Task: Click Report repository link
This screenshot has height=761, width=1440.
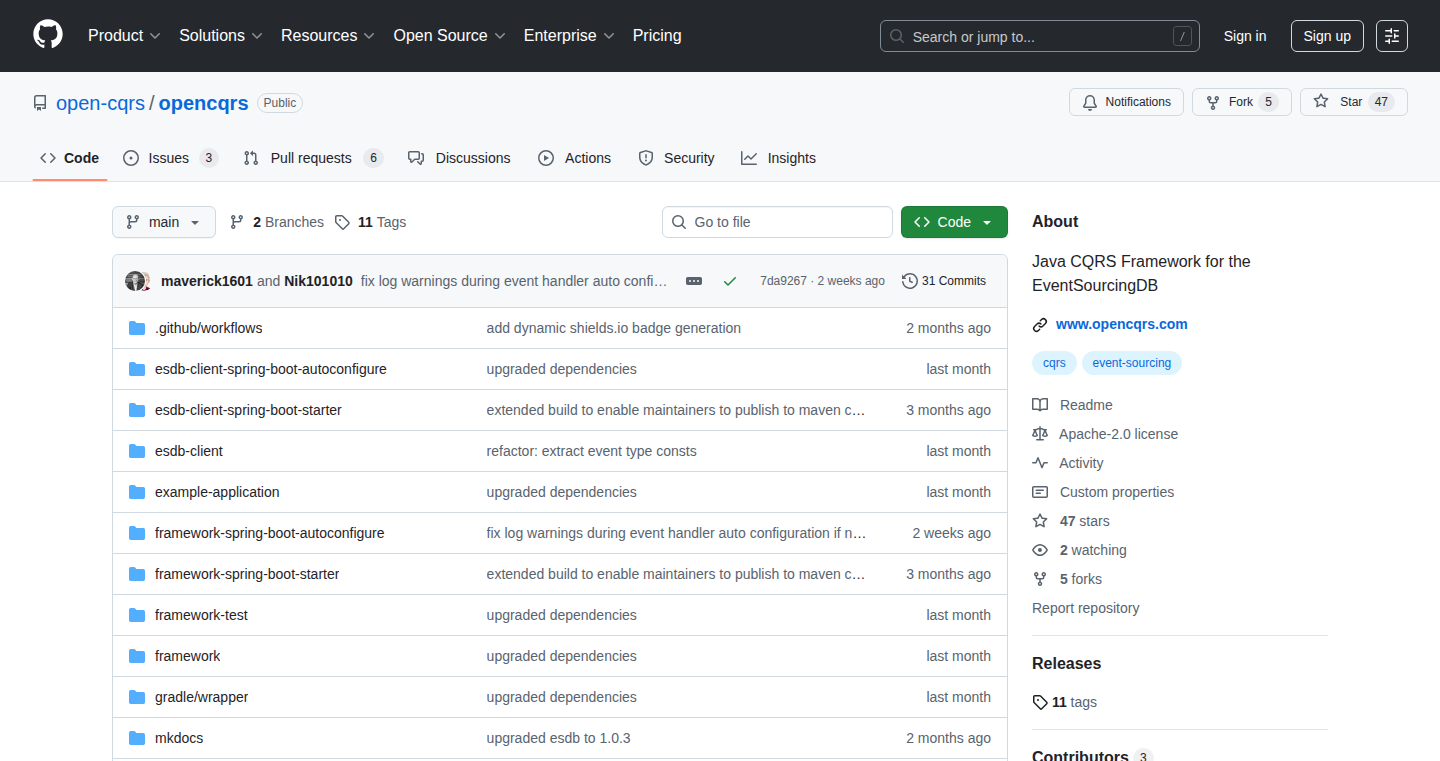Action: click(1085, 608)
